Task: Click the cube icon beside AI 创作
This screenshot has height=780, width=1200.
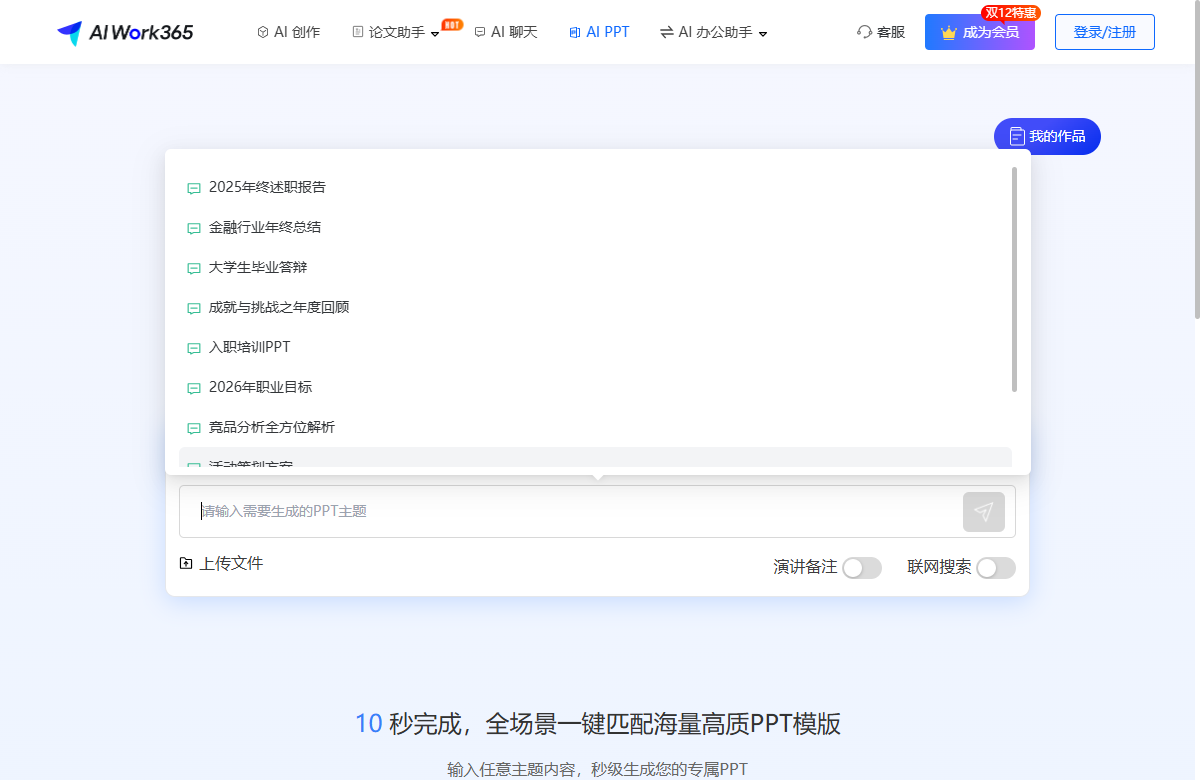Action: point(262,31)
